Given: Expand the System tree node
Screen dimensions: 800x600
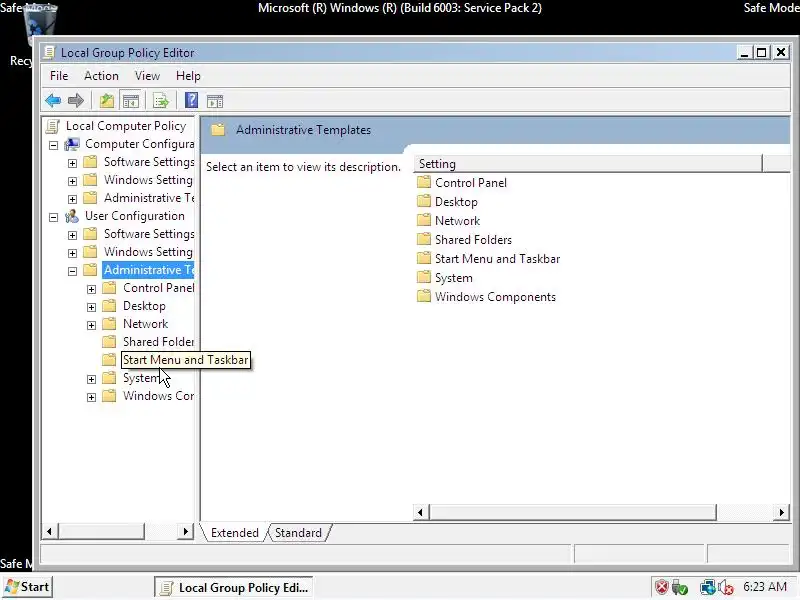Looking at the screenshot, I should [x=91, y=379].
